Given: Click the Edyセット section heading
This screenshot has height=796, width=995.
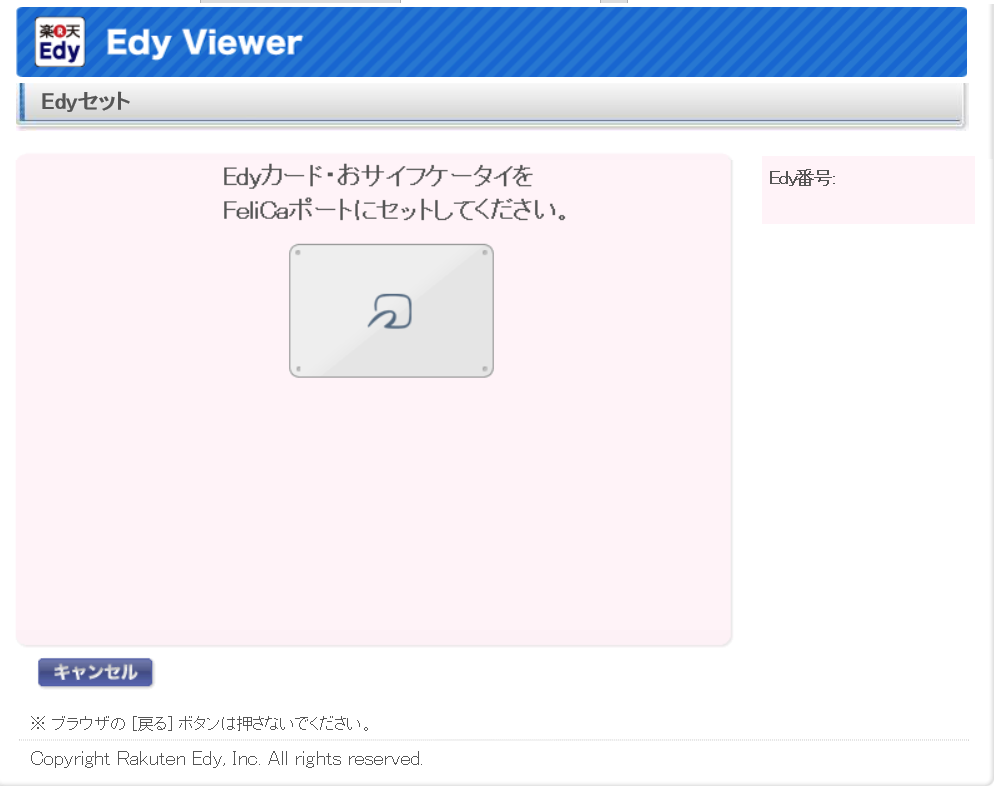Looking at the screenshot, I should (86, 102).
